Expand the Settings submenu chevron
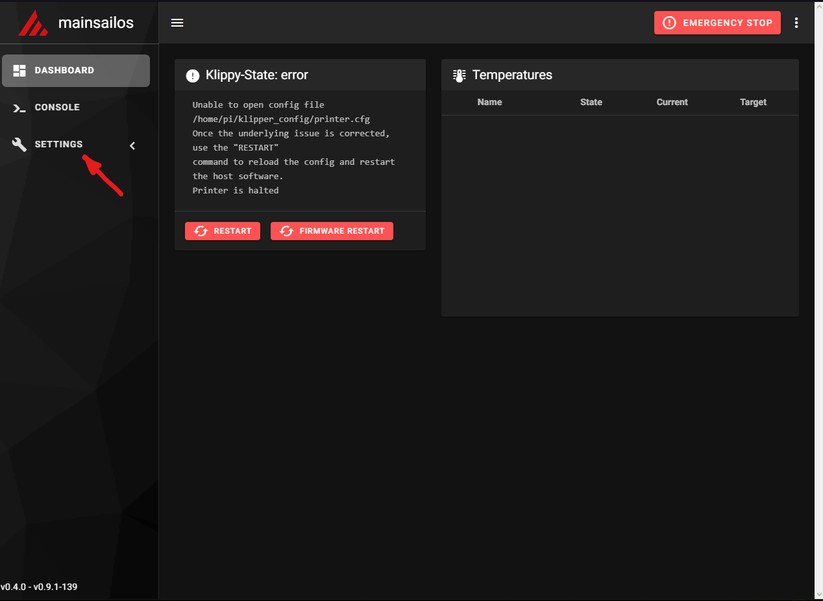 [132, 146]
